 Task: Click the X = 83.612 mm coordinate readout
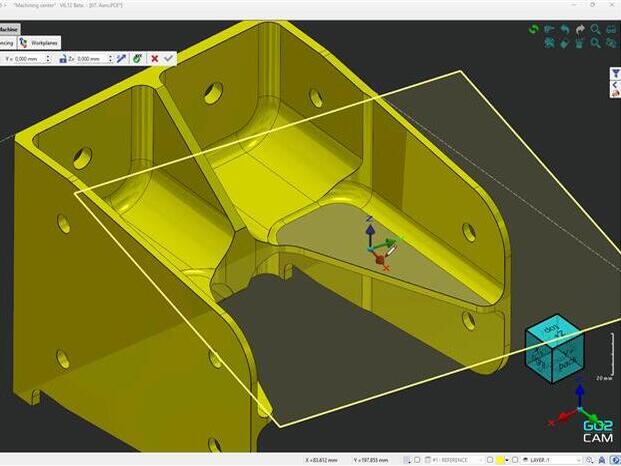[x=321, y=460]
